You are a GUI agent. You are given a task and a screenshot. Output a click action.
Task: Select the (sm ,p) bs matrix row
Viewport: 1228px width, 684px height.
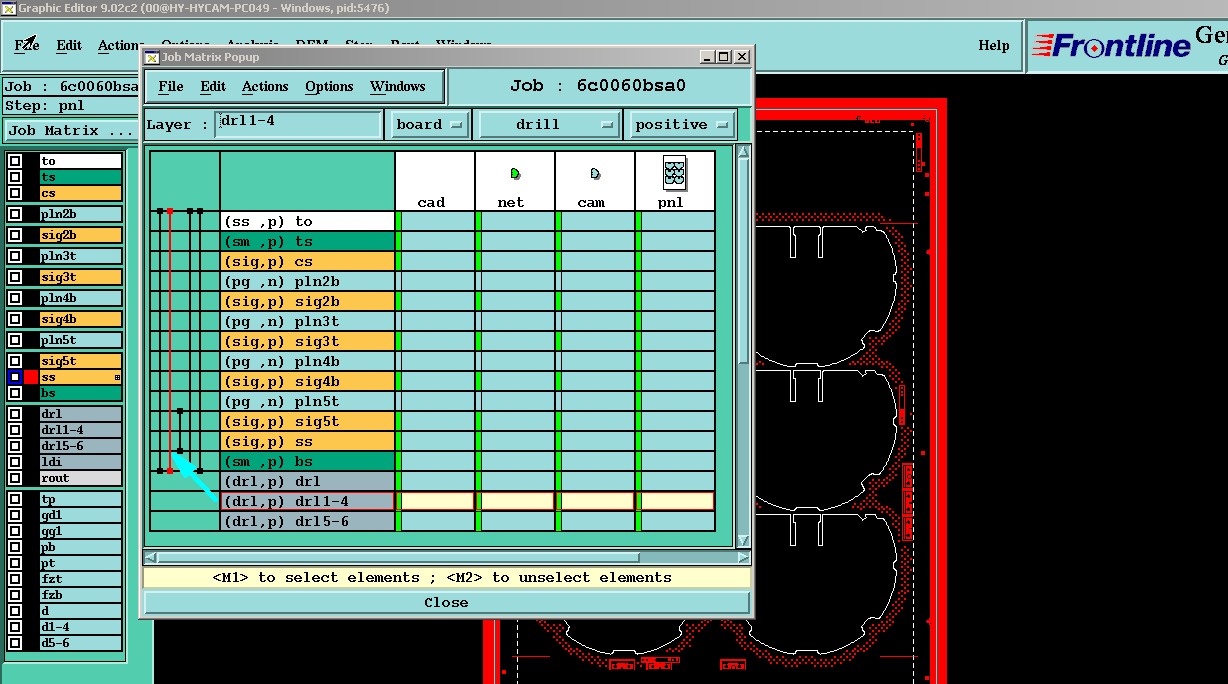tap(308, 462)
